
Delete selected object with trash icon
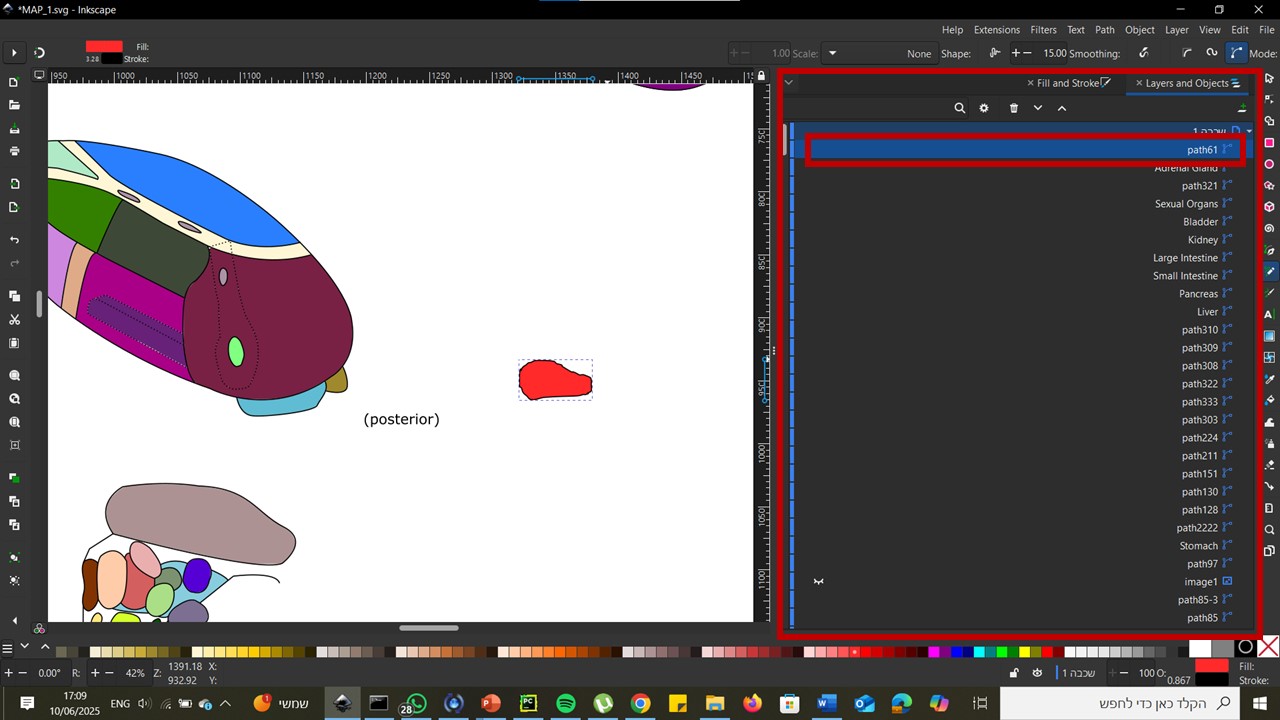coord(1013,108)
